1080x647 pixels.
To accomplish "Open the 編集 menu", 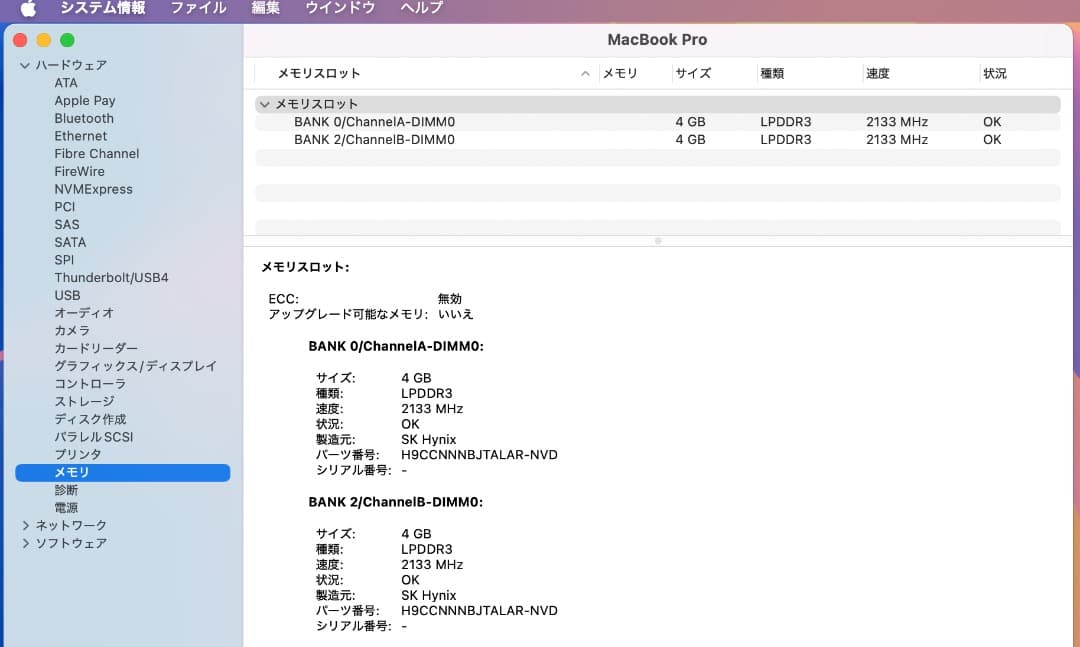I will pos(266,9).
